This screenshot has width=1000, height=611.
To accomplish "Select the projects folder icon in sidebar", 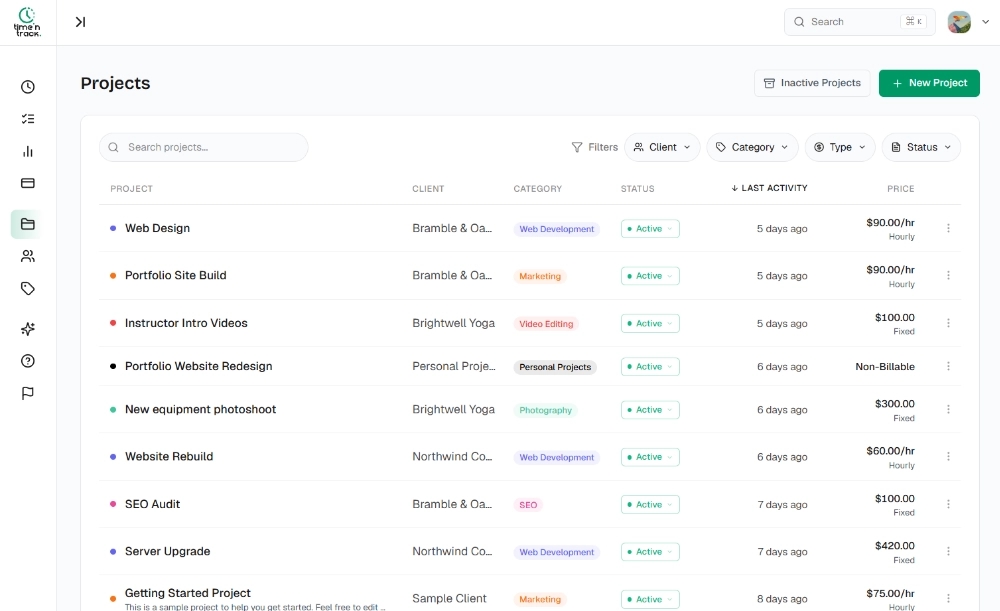I will tap(27, 224).
